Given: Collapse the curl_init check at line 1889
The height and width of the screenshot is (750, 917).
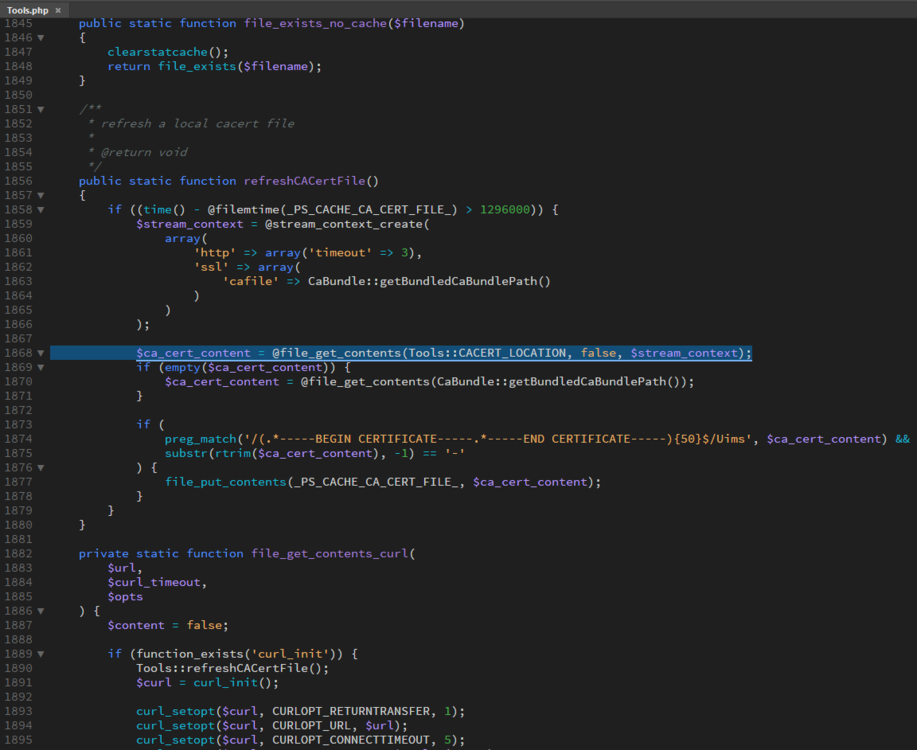Looking at the screenshot, I should [x=41, y=654].
